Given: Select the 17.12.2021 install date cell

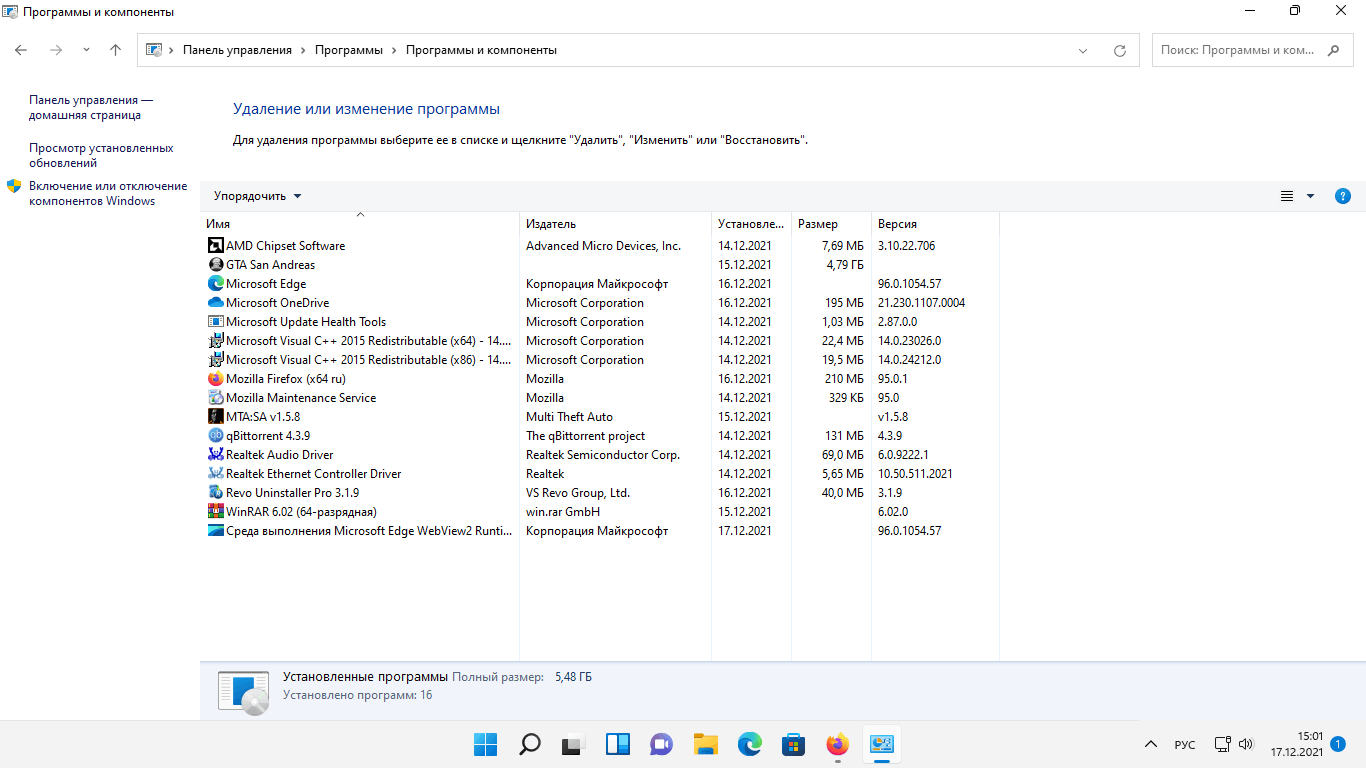Looking at the screenshot, I should (745, 530).
